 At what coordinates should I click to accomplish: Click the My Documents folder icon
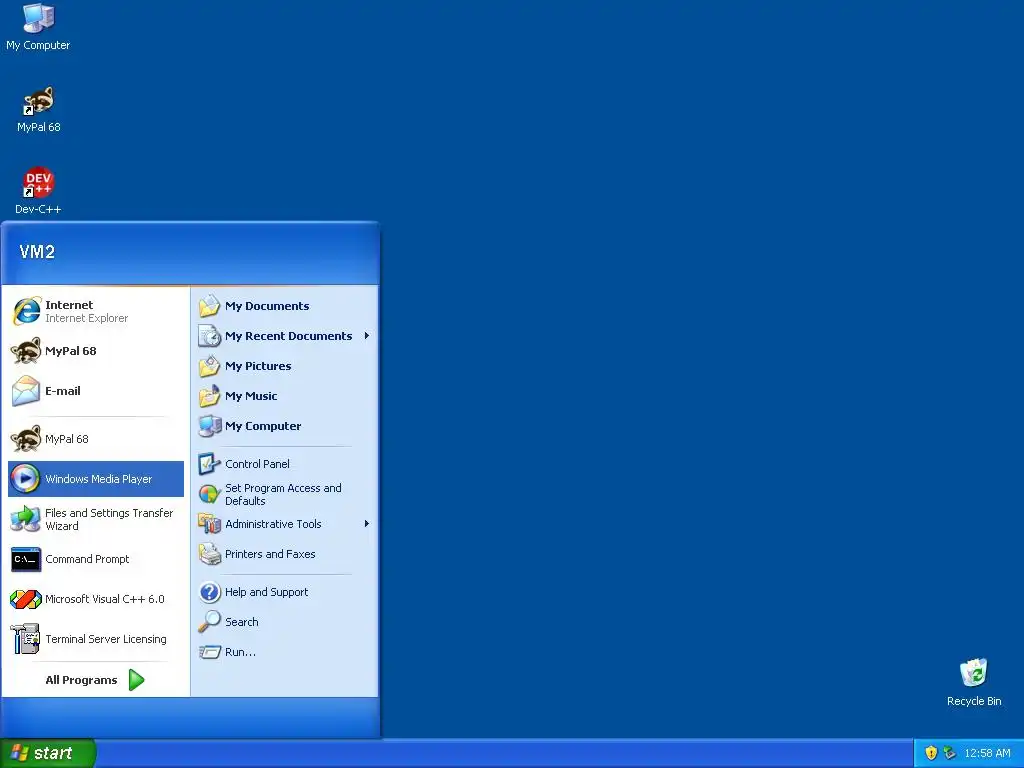pos(210,306)
